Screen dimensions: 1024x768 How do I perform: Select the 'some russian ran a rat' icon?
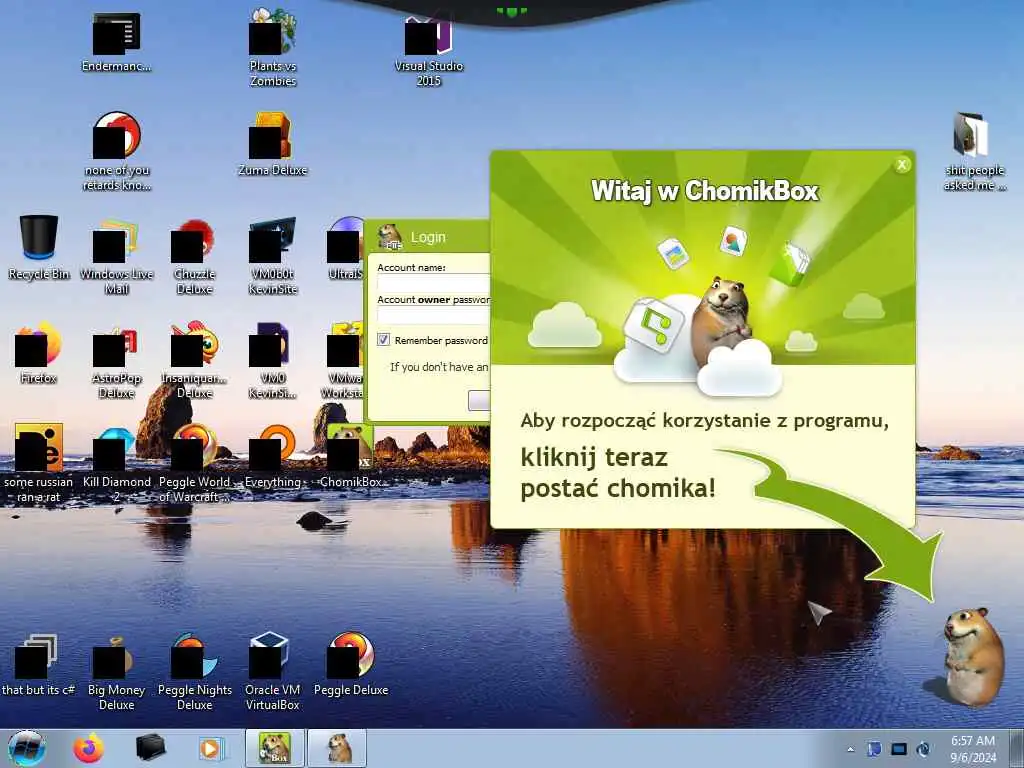coord(39,462)
